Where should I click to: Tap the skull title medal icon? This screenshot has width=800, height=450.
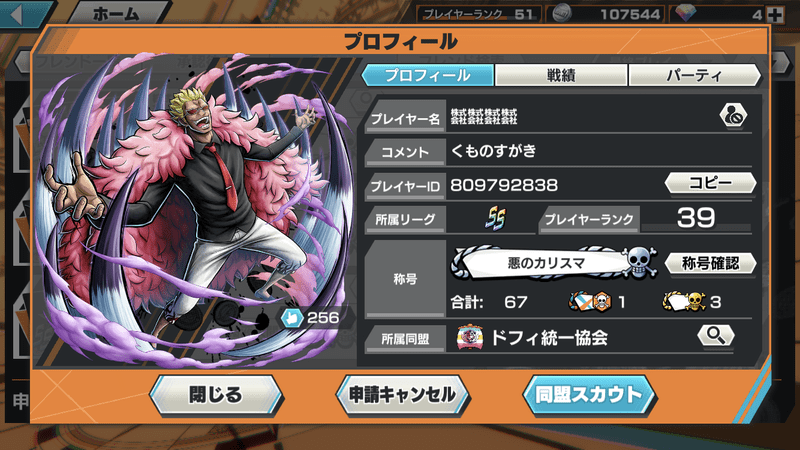coord(638,262)
